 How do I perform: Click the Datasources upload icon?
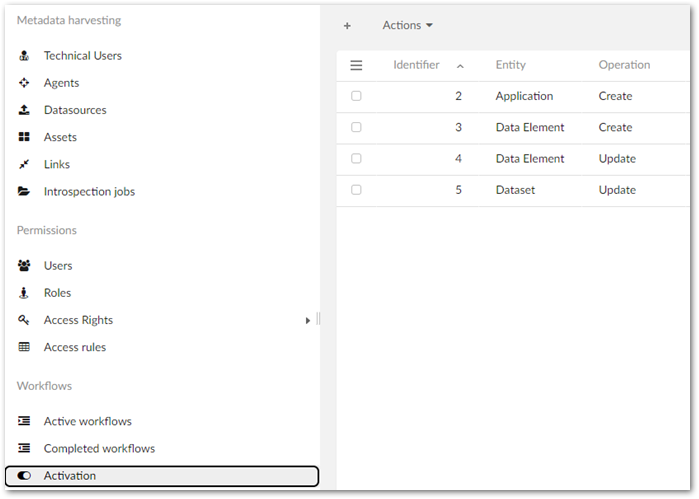tap(24, 110)
